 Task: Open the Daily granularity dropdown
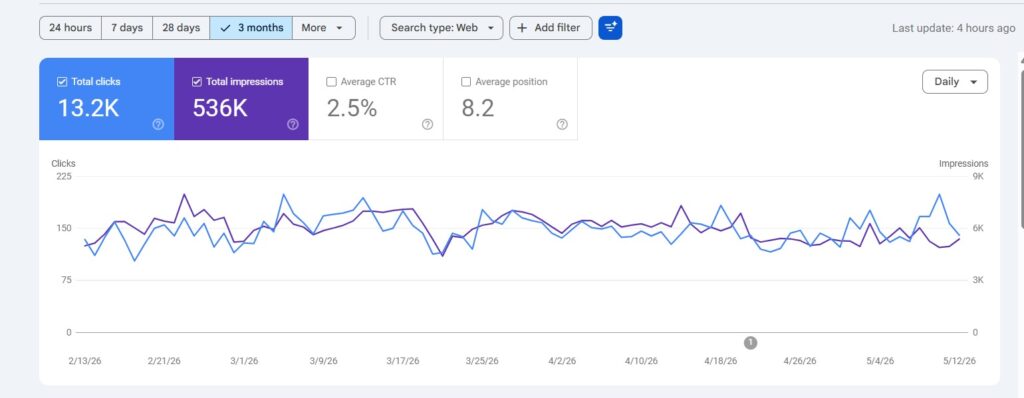coord(955,82)
